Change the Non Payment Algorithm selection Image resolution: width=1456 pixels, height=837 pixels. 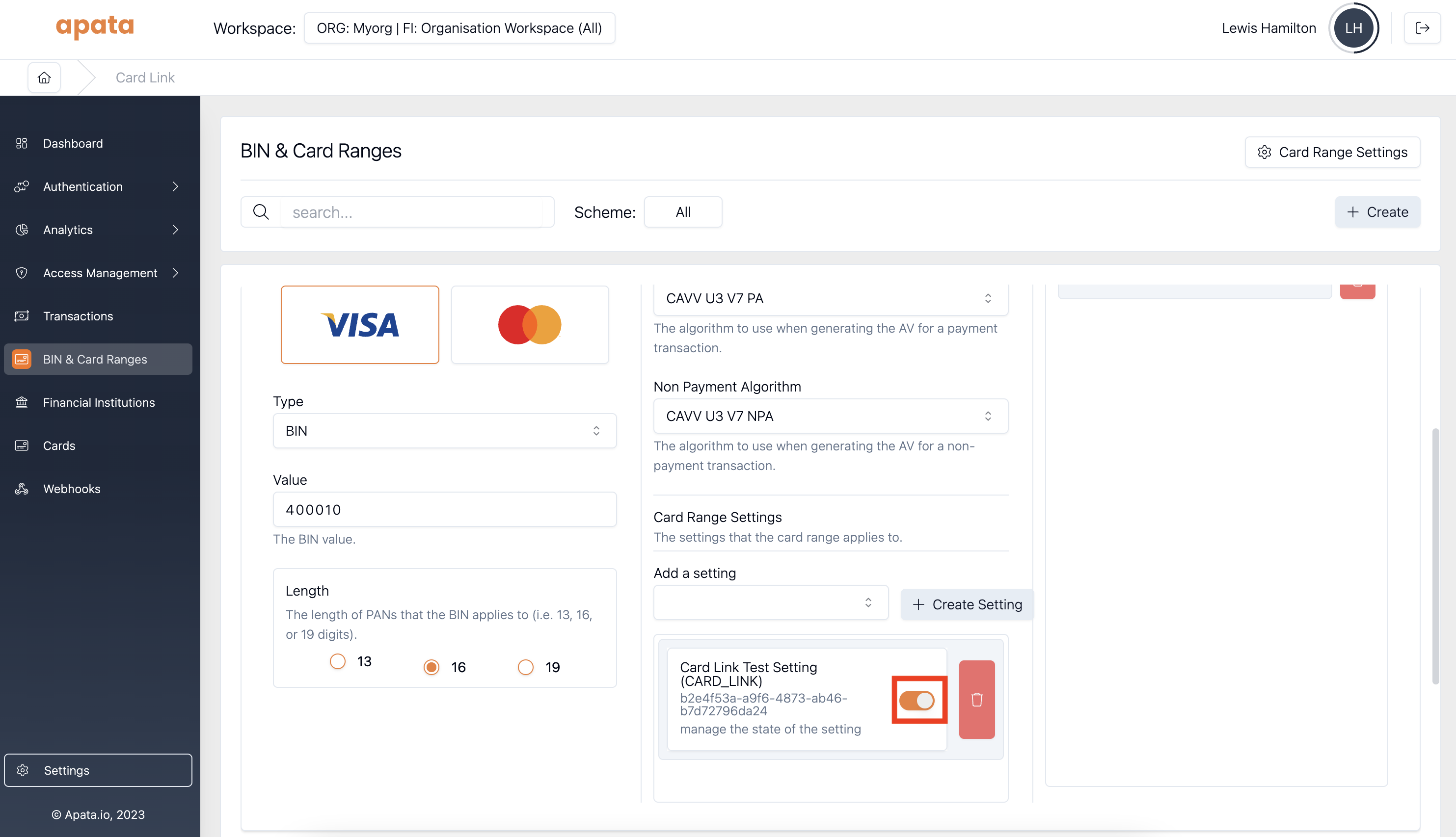[x=830, y=416]
